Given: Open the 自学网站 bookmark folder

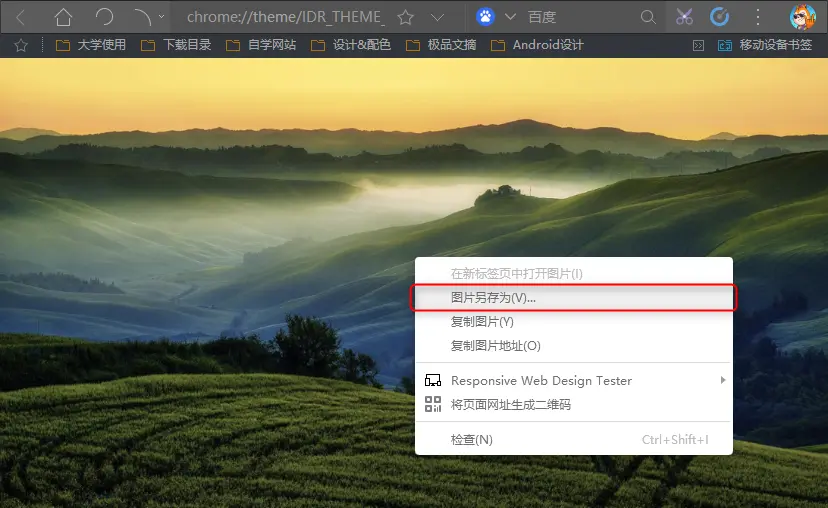Looking at the screenshot, I should 261,45.
